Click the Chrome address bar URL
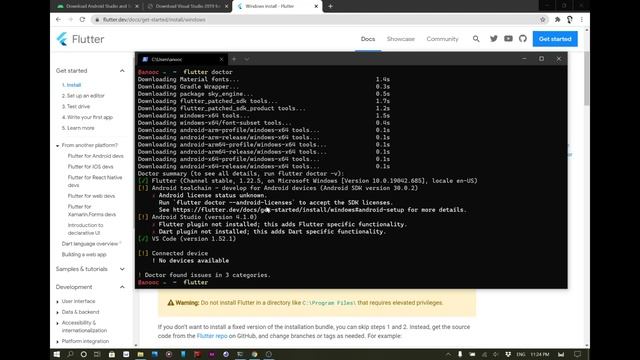 click(154, 20)
